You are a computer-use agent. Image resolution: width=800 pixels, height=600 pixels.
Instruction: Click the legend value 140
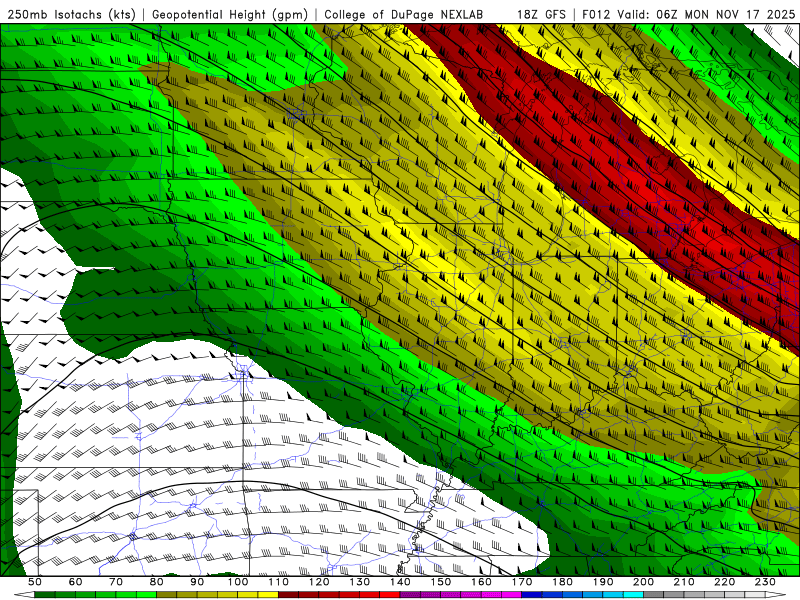point(400,582)
